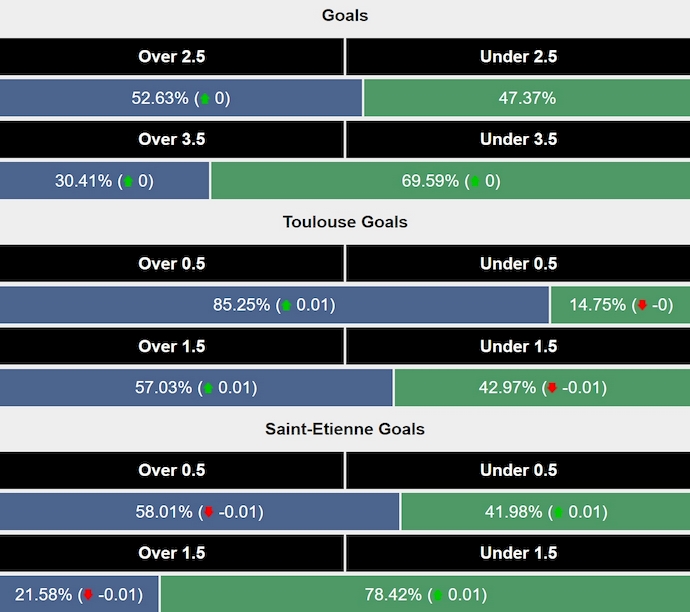
Task: Select Under 0.5 header under Toulouse Goals
Action: click(518, 264)
